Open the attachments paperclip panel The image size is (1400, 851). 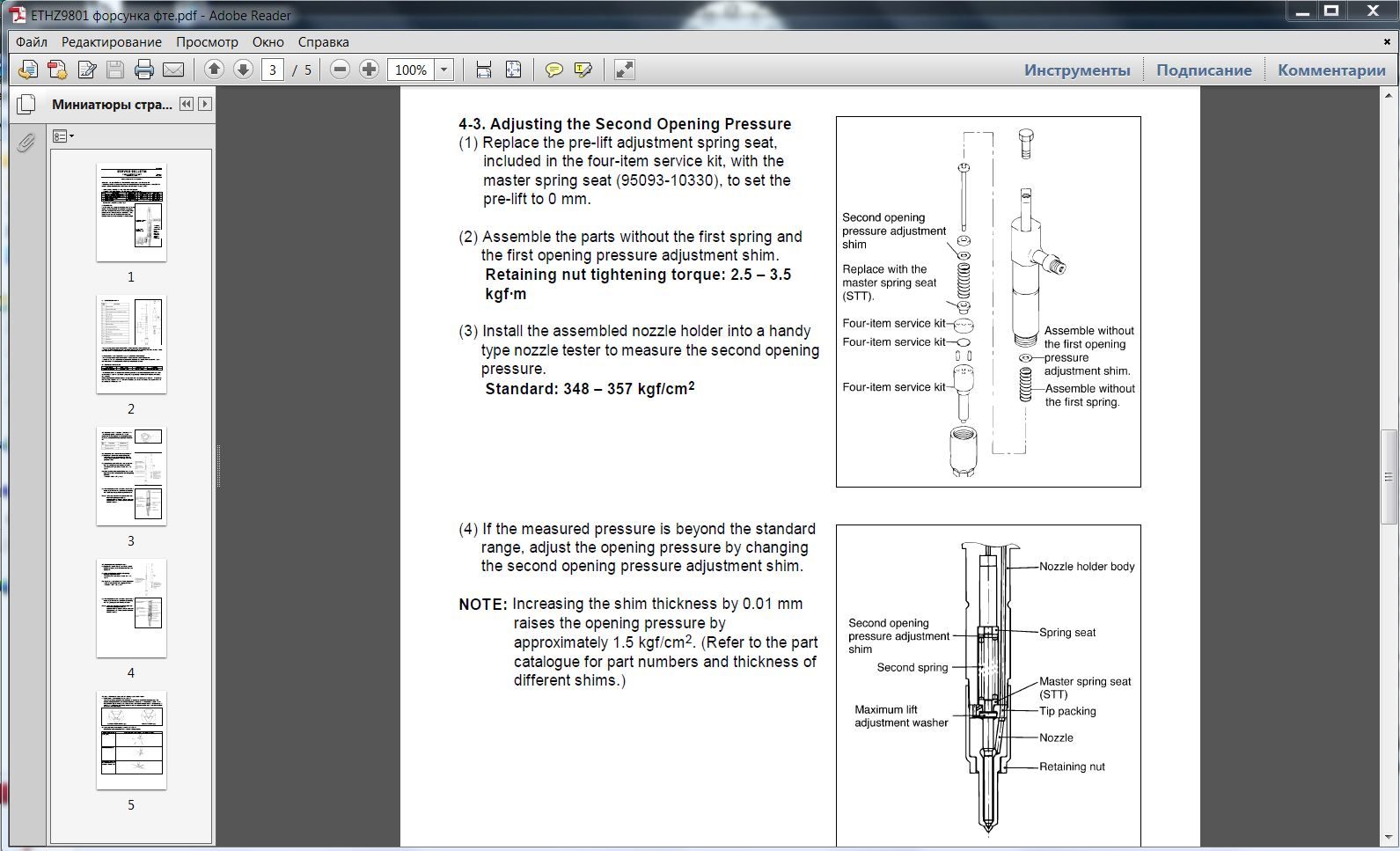coord(26,142)
